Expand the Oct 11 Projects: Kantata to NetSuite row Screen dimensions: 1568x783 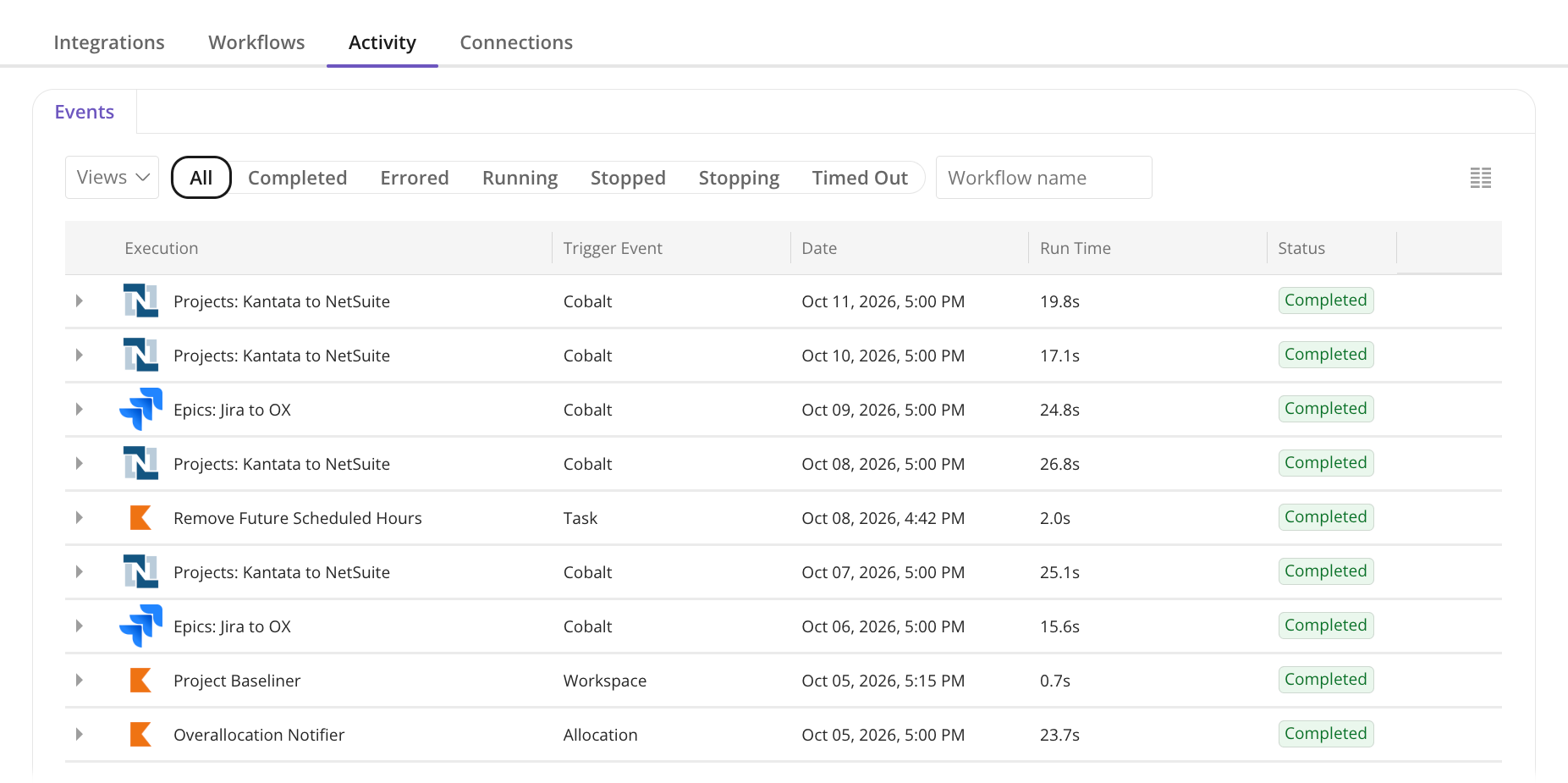point(79,301)
